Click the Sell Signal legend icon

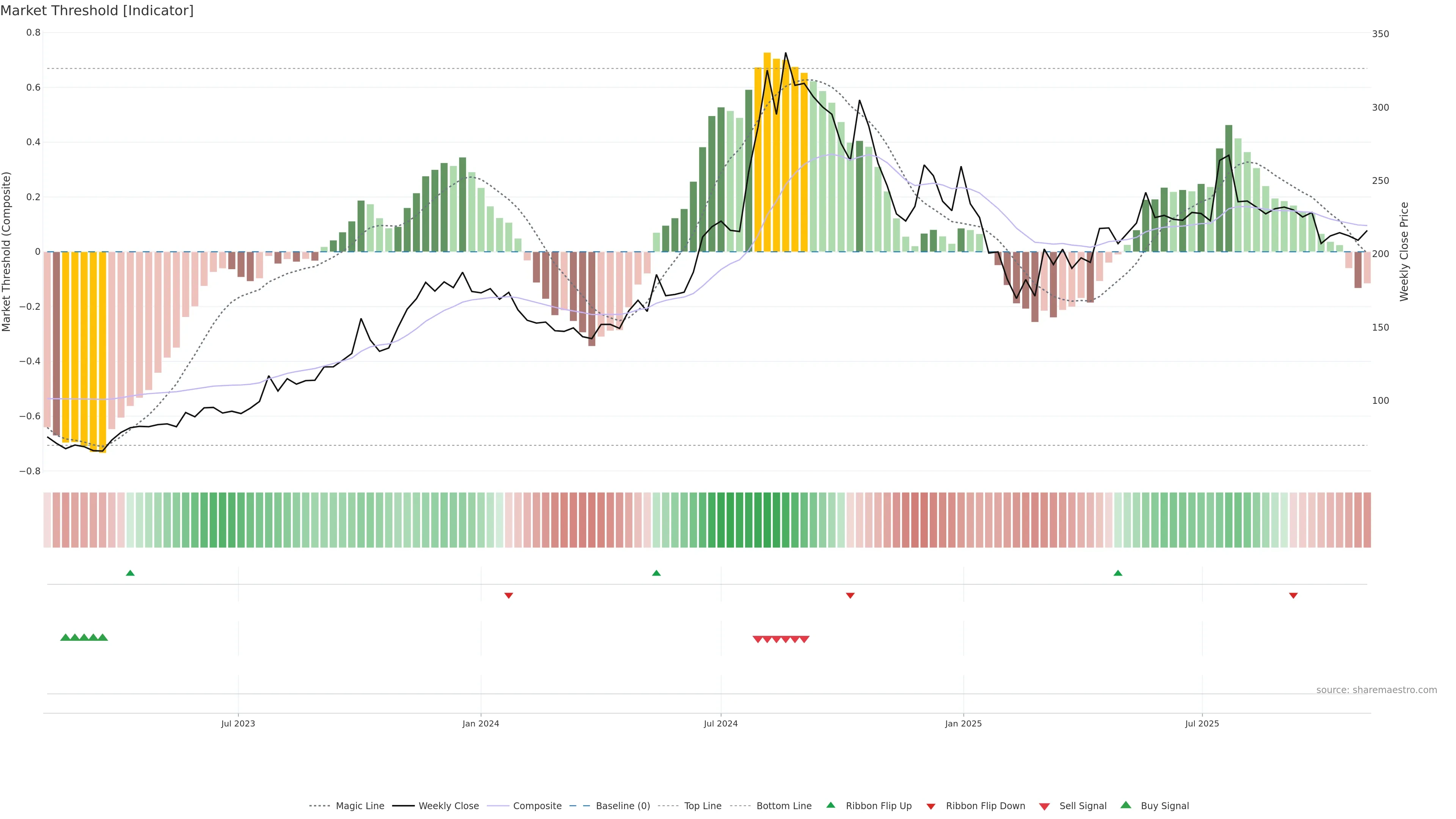point(1045,806)
